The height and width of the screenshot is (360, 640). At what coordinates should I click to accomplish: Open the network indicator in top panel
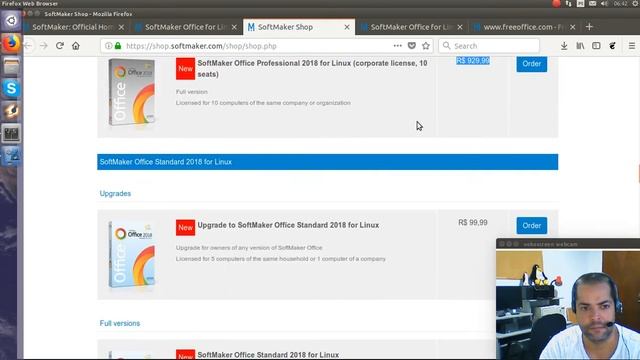click(569, 3)
